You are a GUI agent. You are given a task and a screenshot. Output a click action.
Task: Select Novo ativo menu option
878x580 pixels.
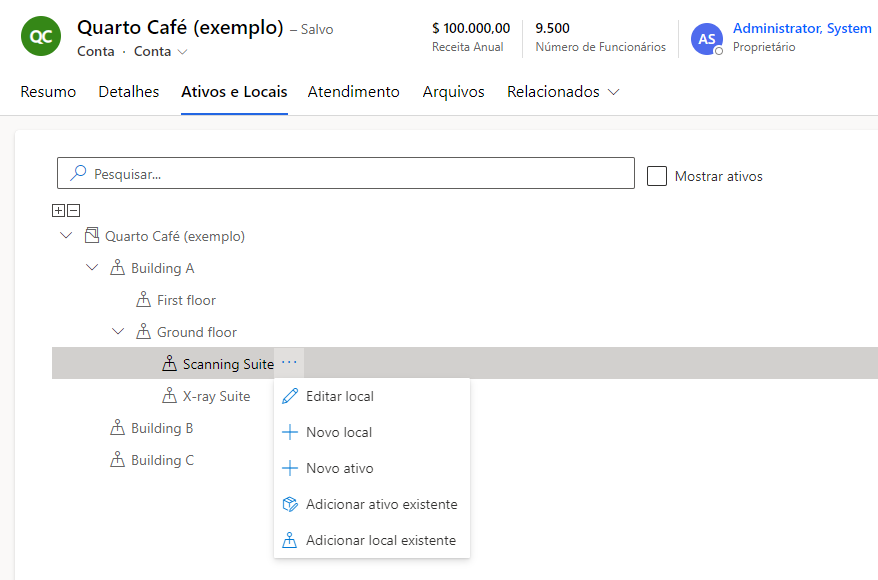click(339, 468)
